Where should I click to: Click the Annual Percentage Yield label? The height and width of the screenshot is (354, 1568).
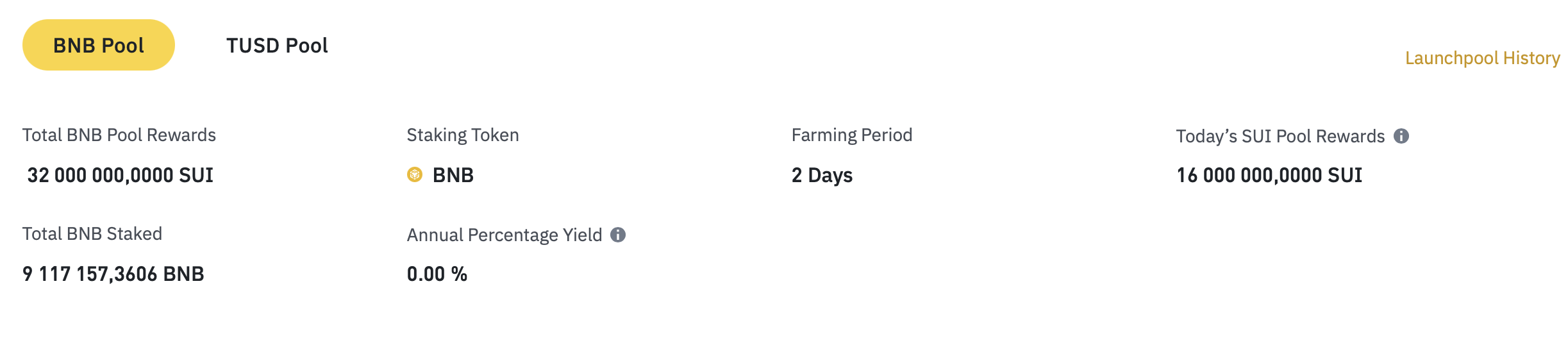505,235
